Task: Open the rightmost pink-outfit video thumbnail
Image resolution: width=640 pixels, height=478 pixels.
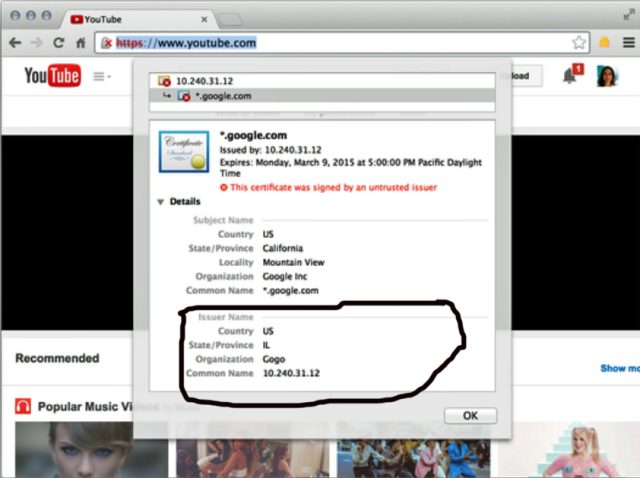Action: tap(569, 450)
